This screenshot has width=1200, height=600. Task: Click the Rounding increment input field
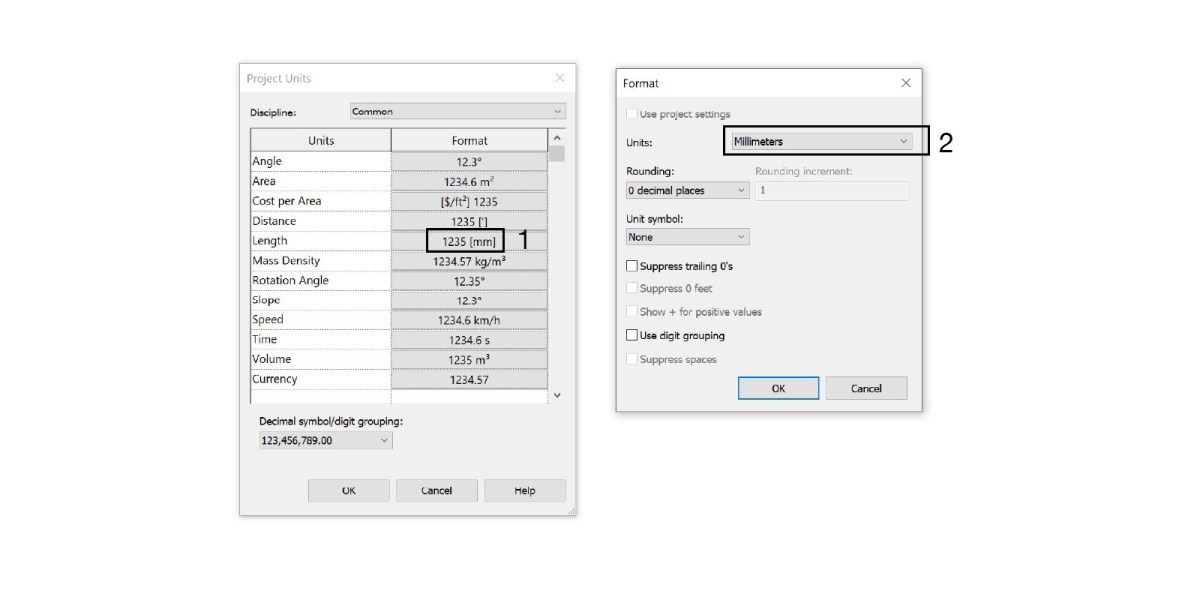click(831, 190)
